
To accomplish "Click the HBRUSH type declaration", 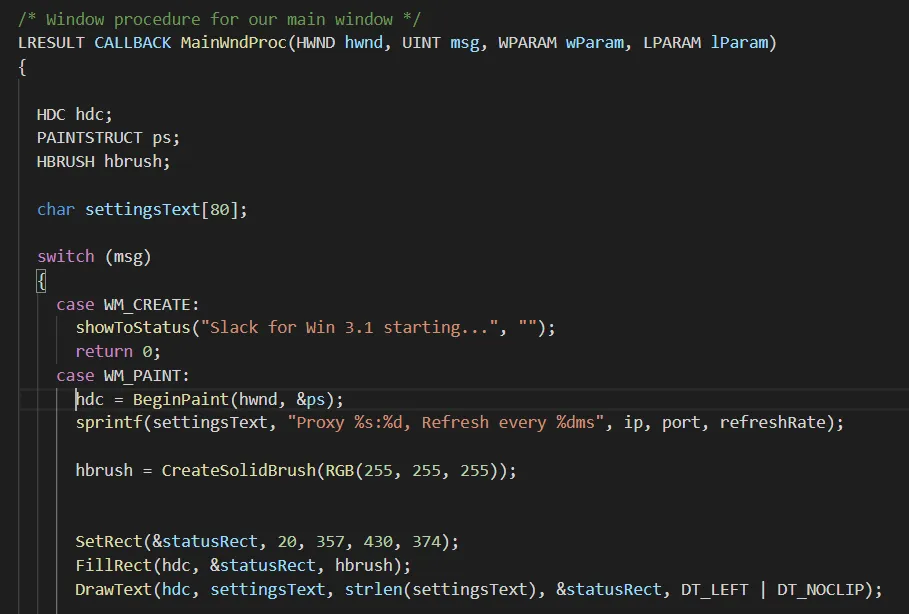I will pos(66,161).
